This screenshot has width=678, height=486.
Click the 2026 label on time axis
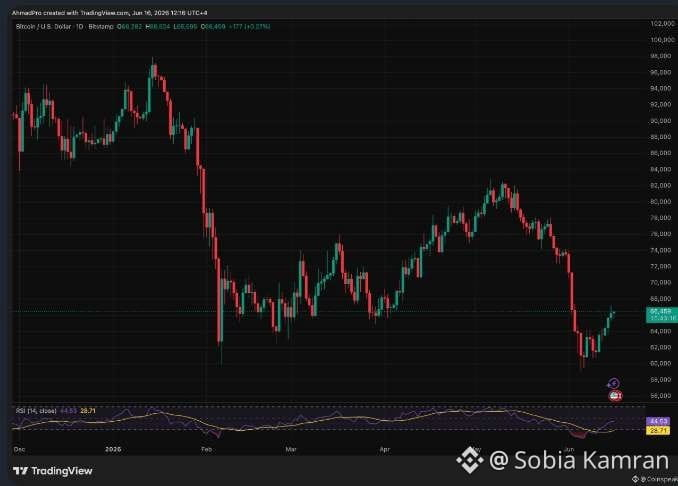click(x=113, y=449)
